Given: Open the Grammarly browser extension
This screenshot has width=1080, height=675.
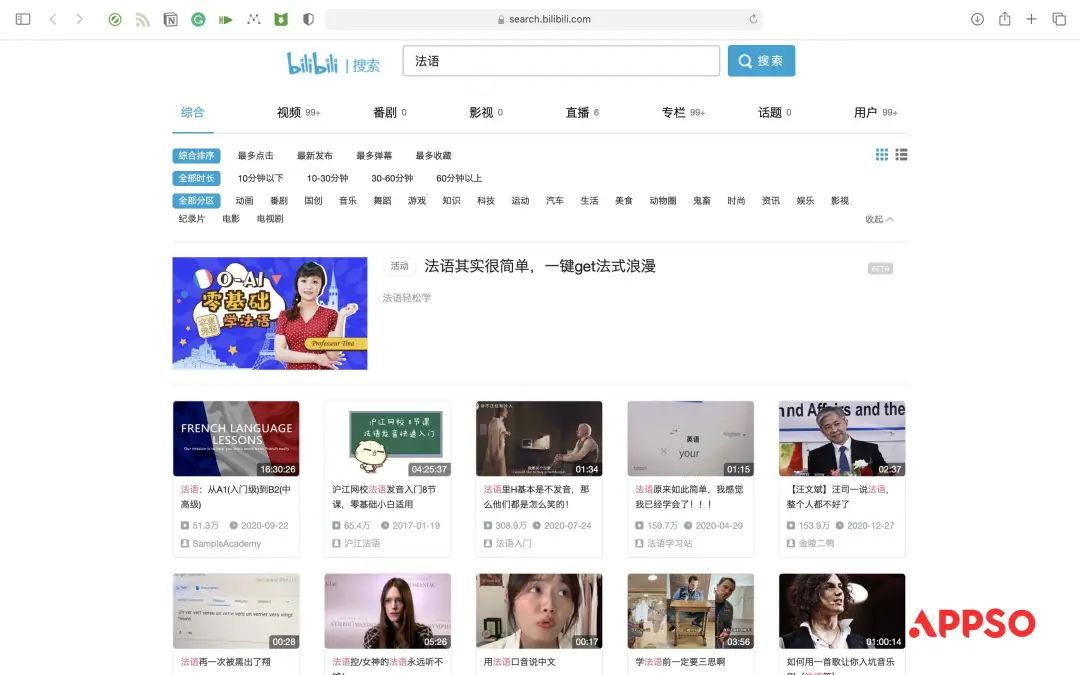Looking at the screenshot, I should point(197,18).
